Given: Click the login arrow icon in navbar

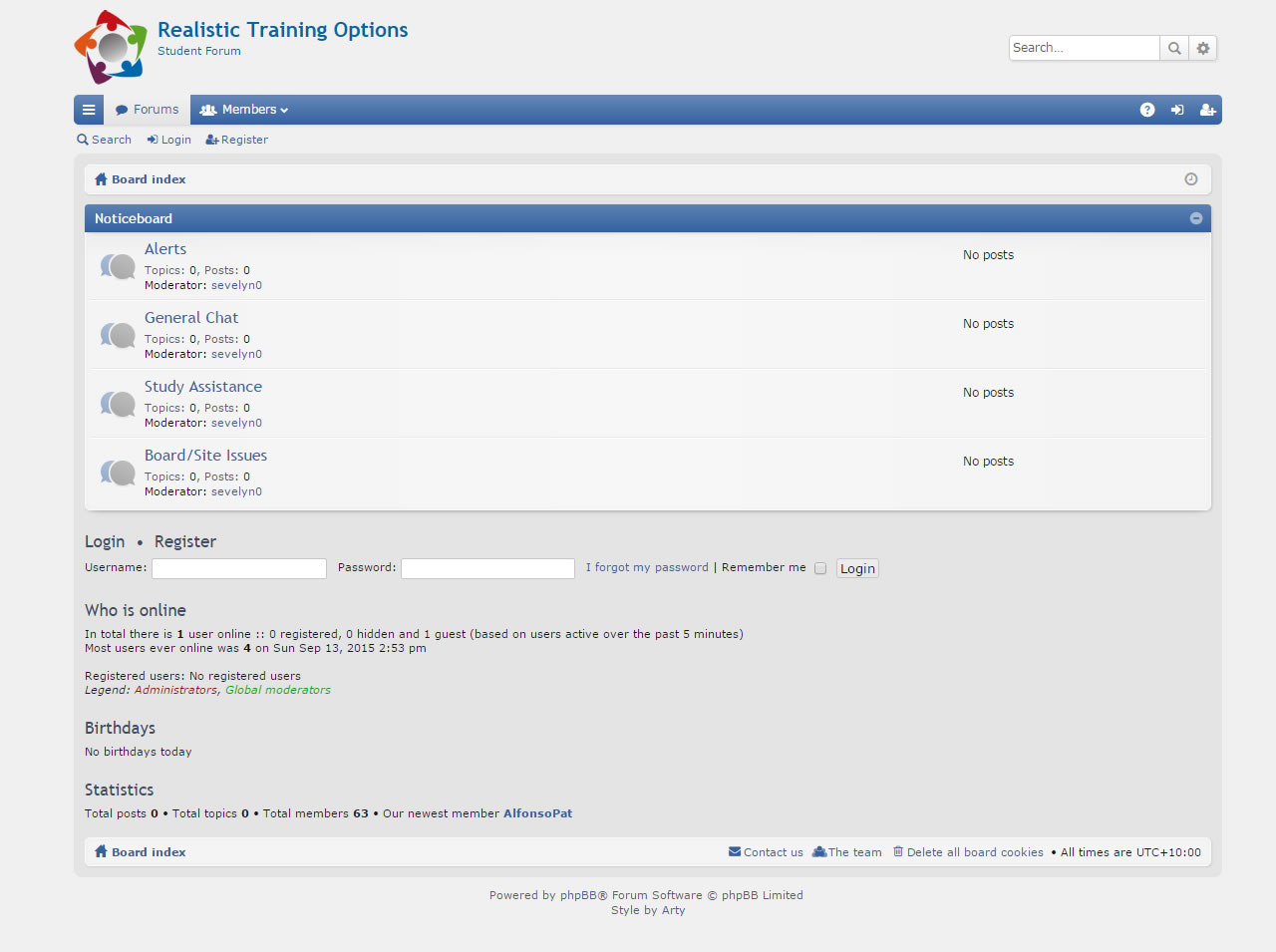Looking at the screenshot, I should pos(1177,110).
